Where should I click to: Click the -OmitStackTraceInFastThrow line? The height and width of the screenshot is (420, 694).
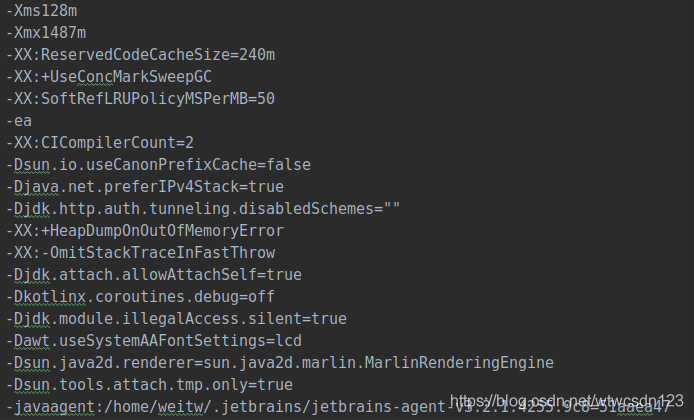point(140,253)
